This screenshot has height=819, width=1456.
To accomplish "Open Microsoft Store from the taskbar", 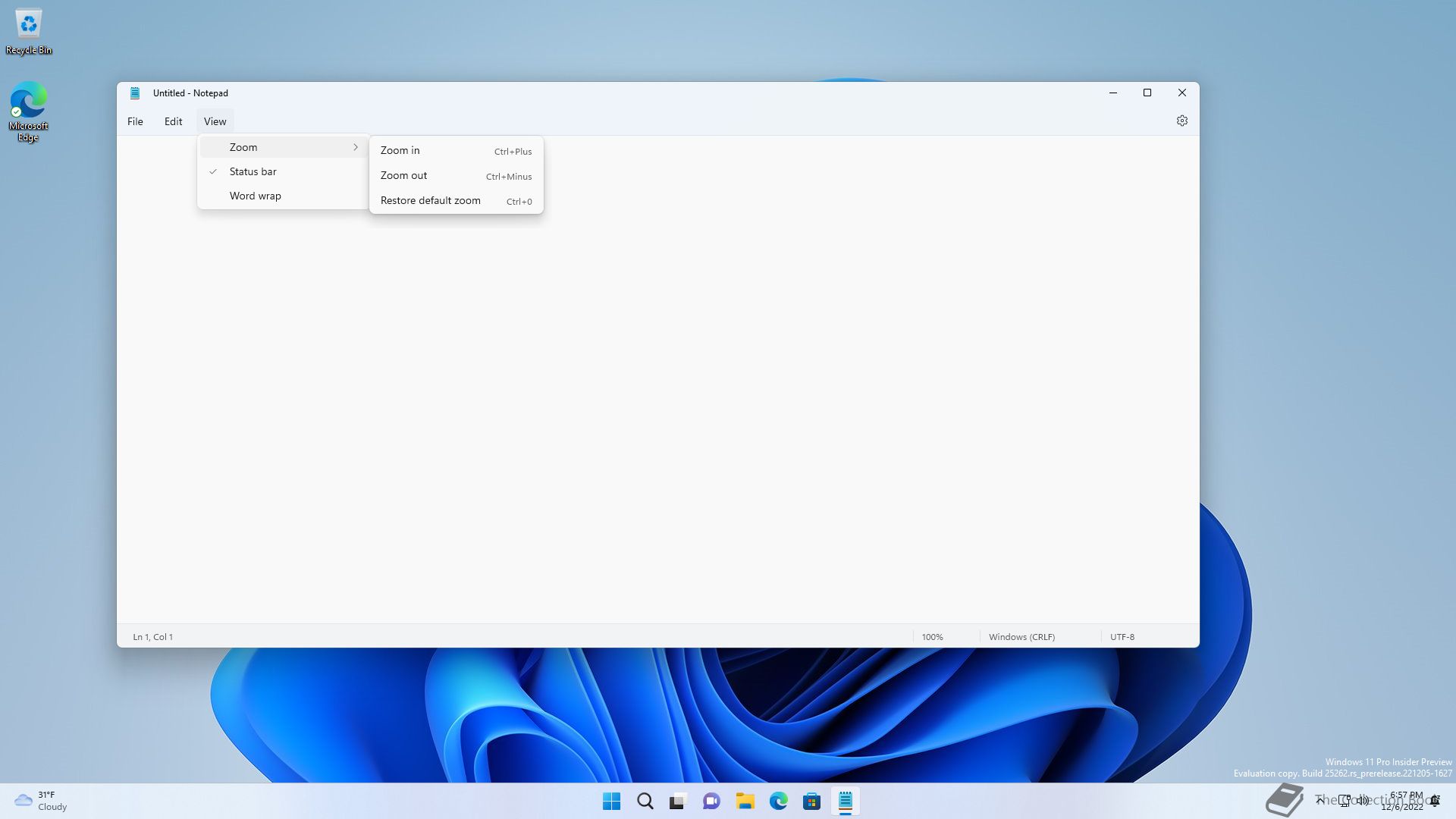I will coord(811,801).
